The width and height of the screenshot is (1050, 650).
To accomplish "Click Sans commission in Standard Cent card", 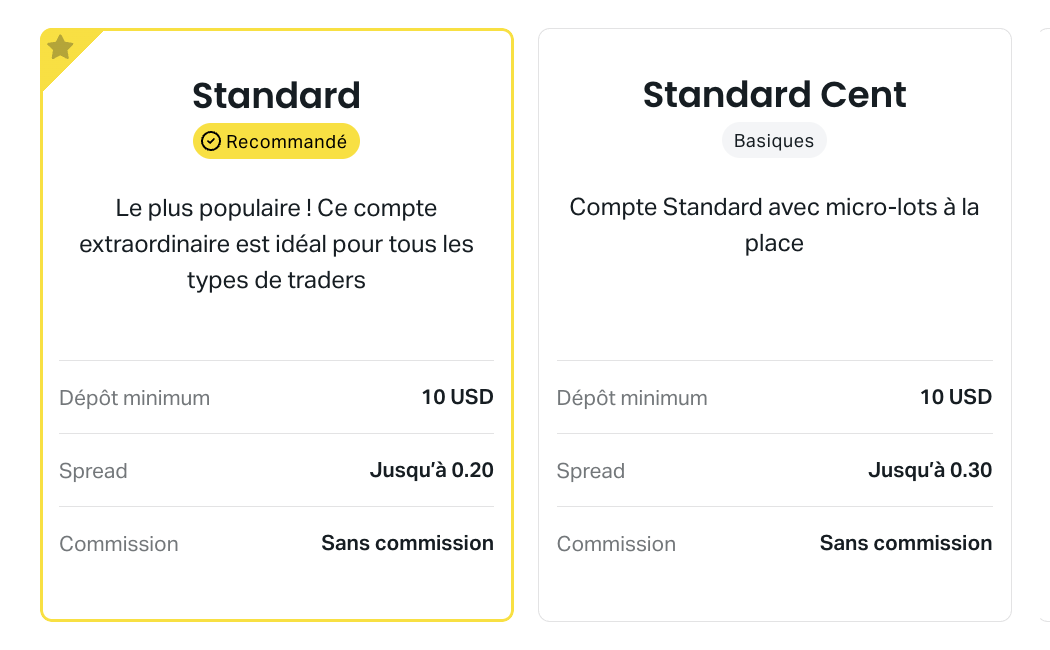I will [x=906, y=543].
